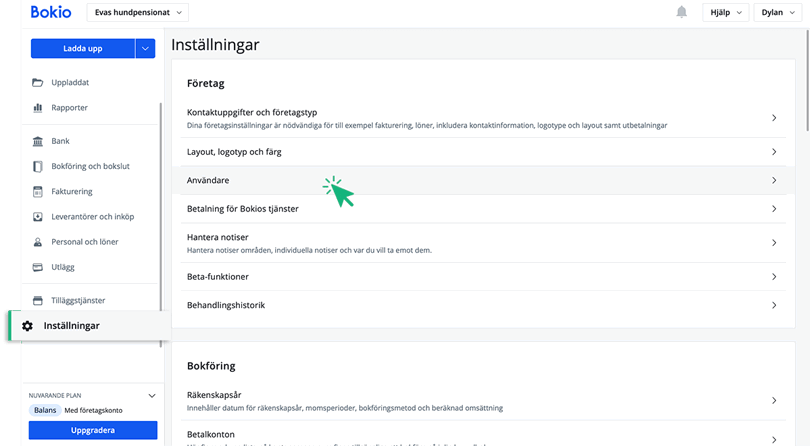
Task: Open Layout, logotyp och färg settings
Action: tap(483, 152)
